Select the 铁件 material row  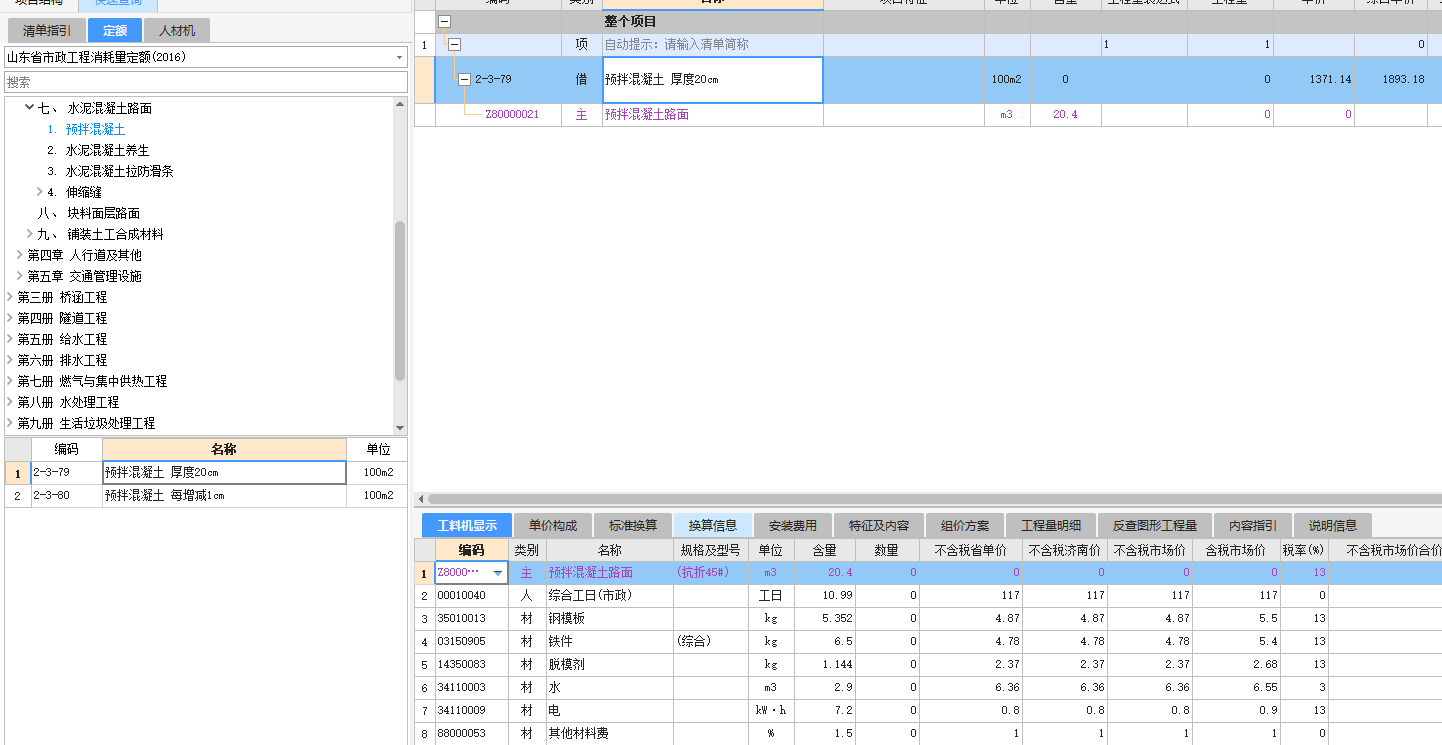928,641
